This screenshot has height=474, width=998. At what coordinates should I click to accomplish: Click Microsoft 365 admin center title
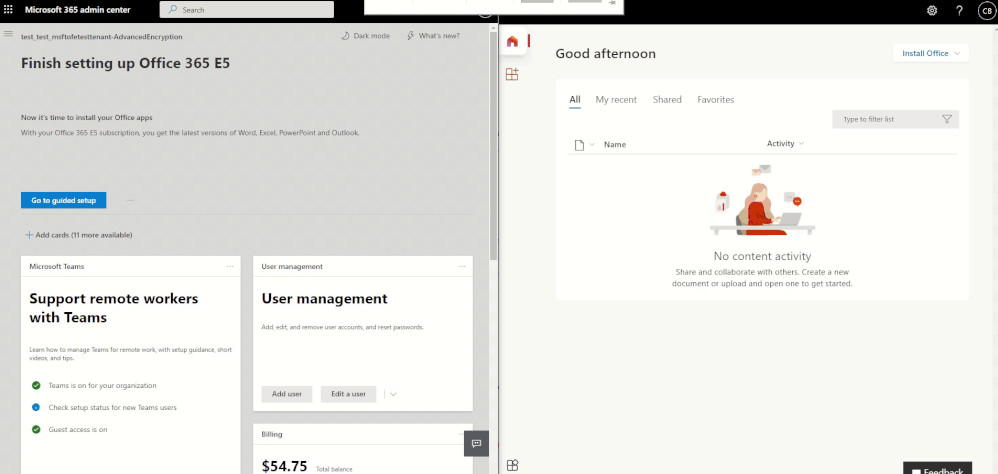point(78,10)
